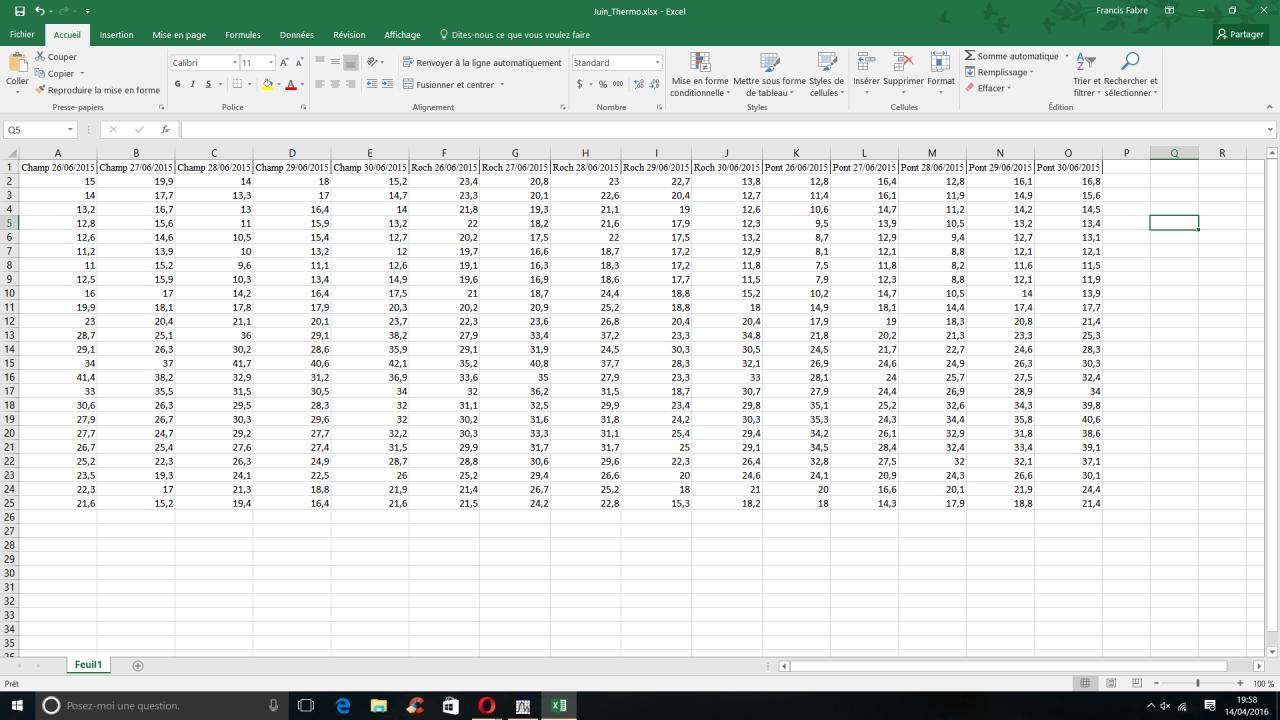Click Fusionner et centrer

[x=448, y=85]
